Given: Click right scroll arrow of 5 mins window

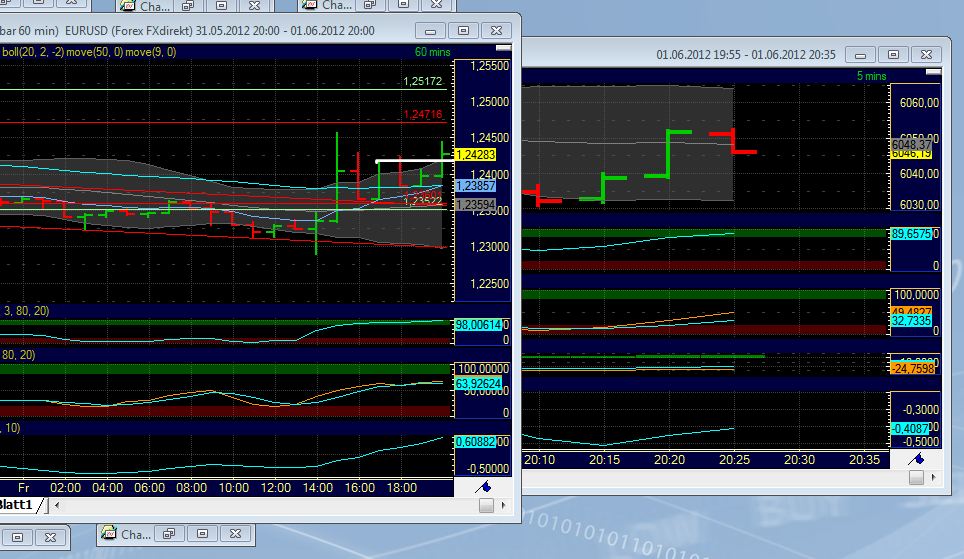Looking at the screenshot, I should tap(933, 477).
